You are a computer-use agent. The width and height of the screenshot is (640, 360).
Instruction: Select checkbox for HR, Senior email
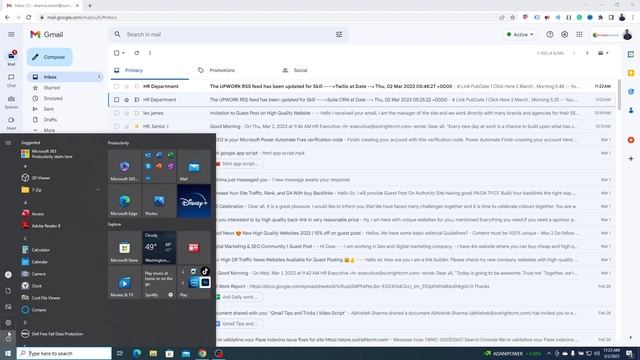pyautogui.click(x=117, y=127)
